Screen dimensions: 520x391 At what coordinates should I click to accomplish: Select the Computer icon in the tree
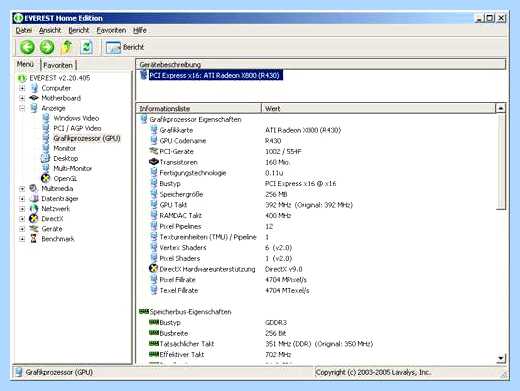tap(34, 88)
